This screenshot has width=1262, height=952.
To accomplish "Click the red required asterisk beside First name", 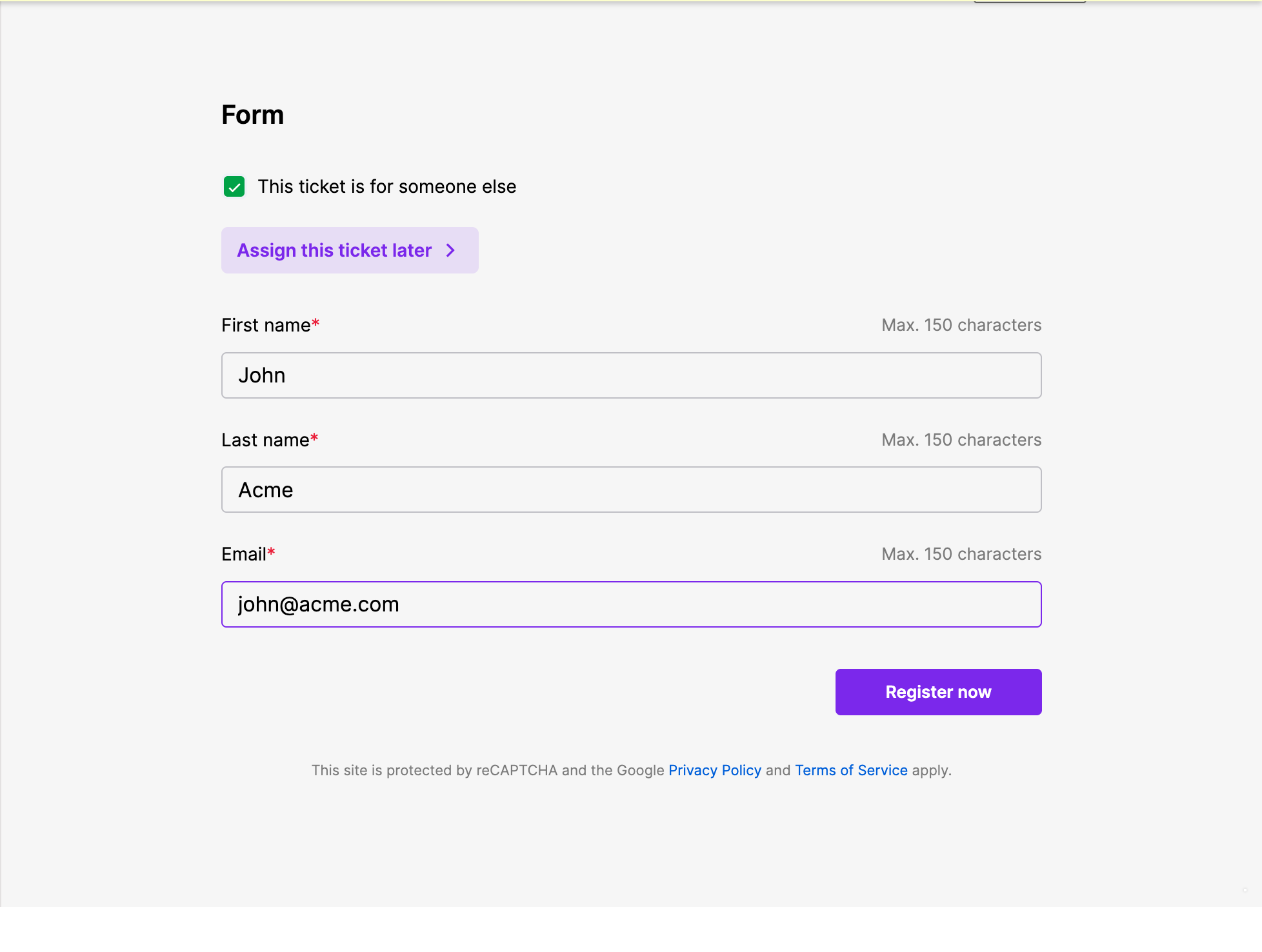I will [315, 323].
